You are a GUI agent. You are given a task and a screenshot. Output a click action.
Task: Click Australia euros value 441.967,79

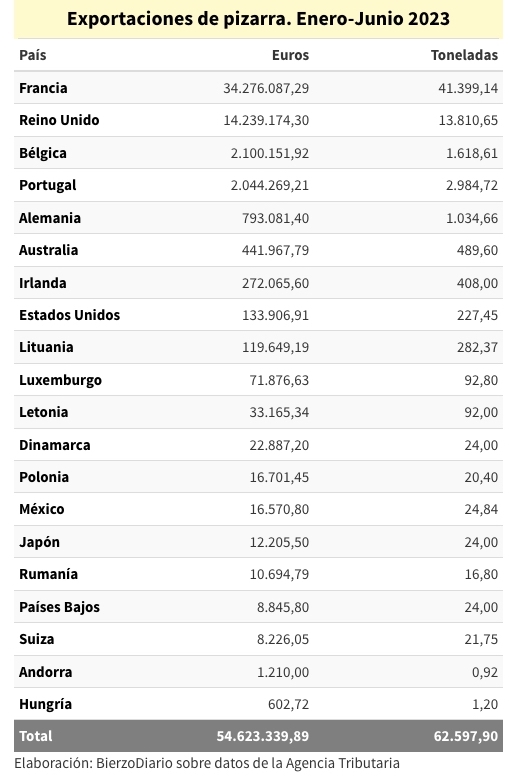tap(276, 250)
